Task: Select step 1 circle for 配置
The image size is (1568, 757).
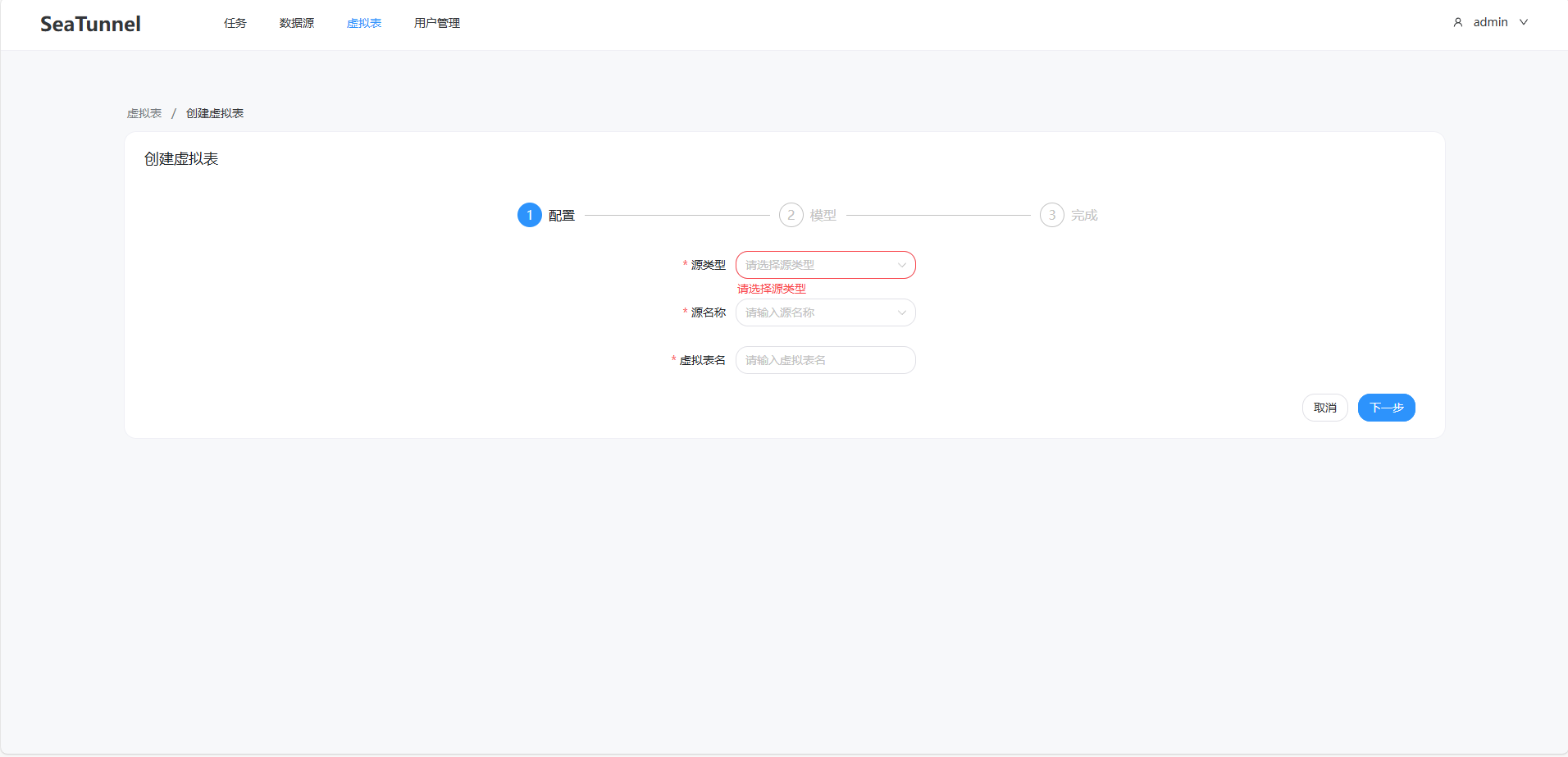Action: pyautogui.click(x=530, y=215)
